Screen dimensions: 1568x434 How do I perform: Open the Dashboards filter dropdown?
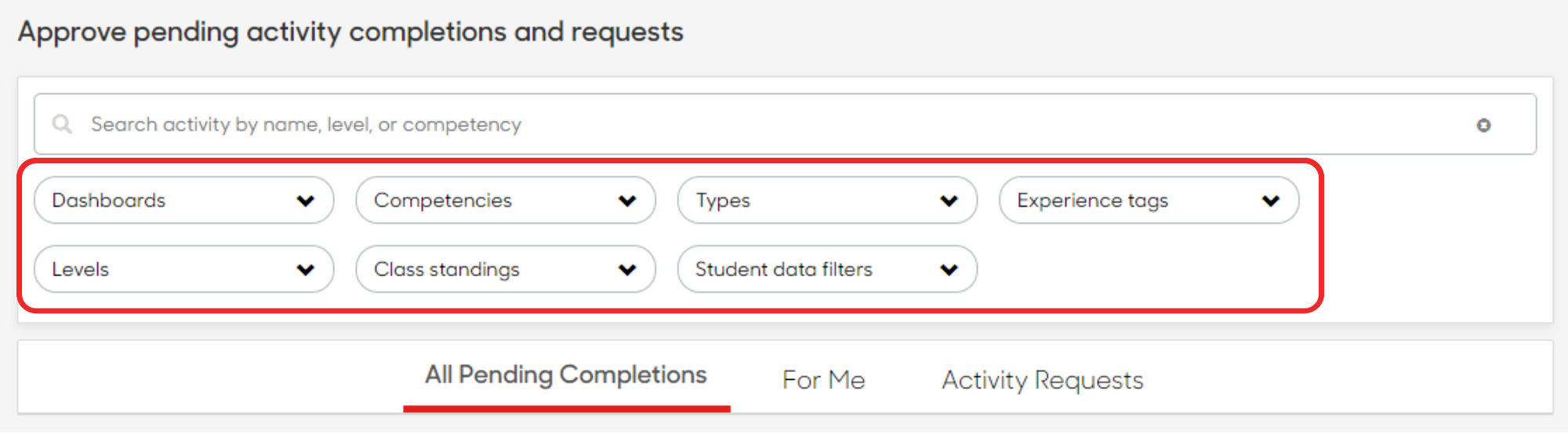[184, 200]
